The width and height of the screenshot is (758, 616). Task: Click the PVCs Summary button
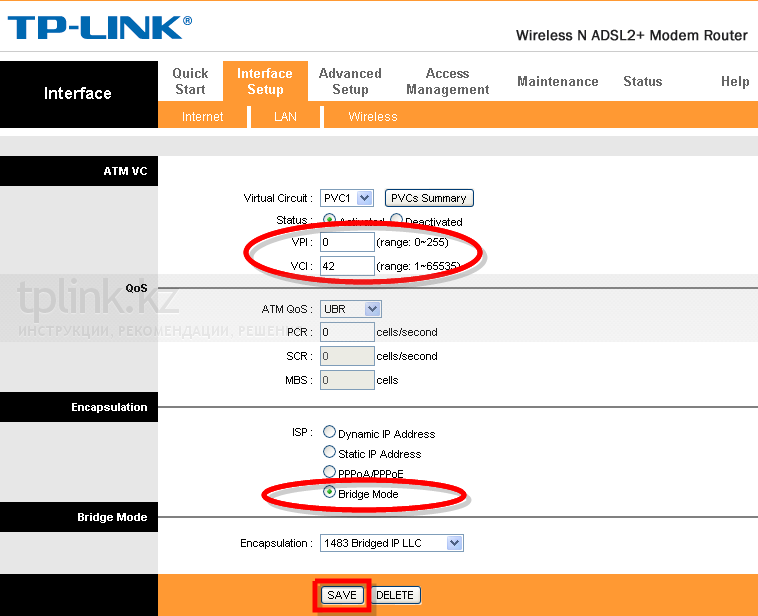[429, 198]
